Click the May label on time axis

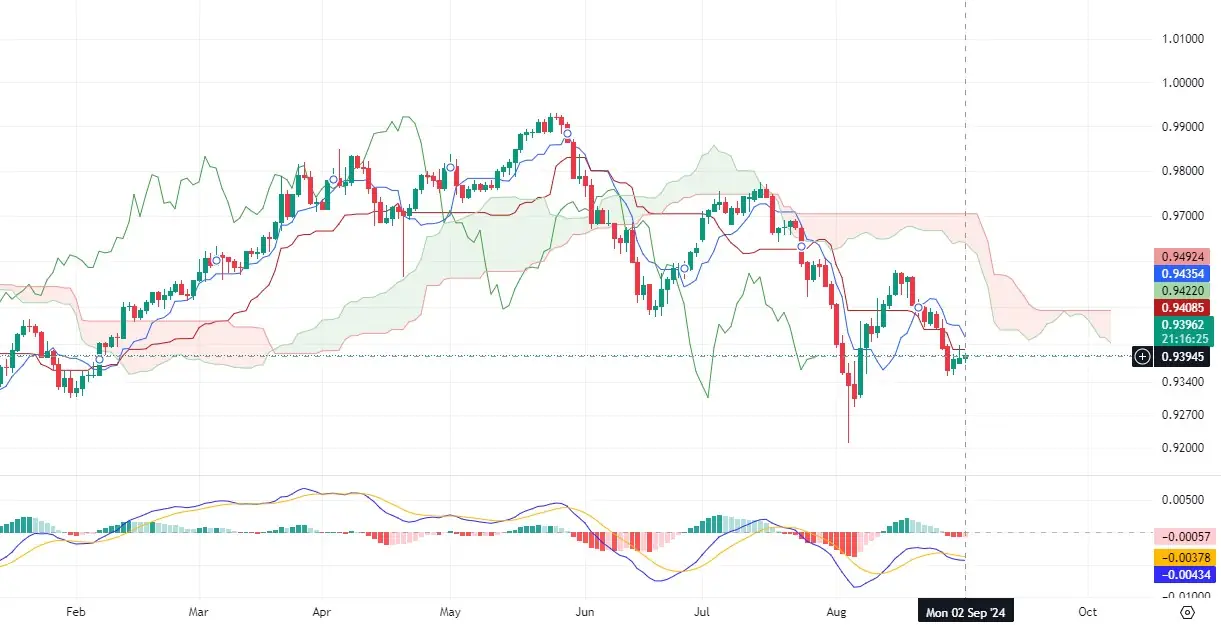449,610
